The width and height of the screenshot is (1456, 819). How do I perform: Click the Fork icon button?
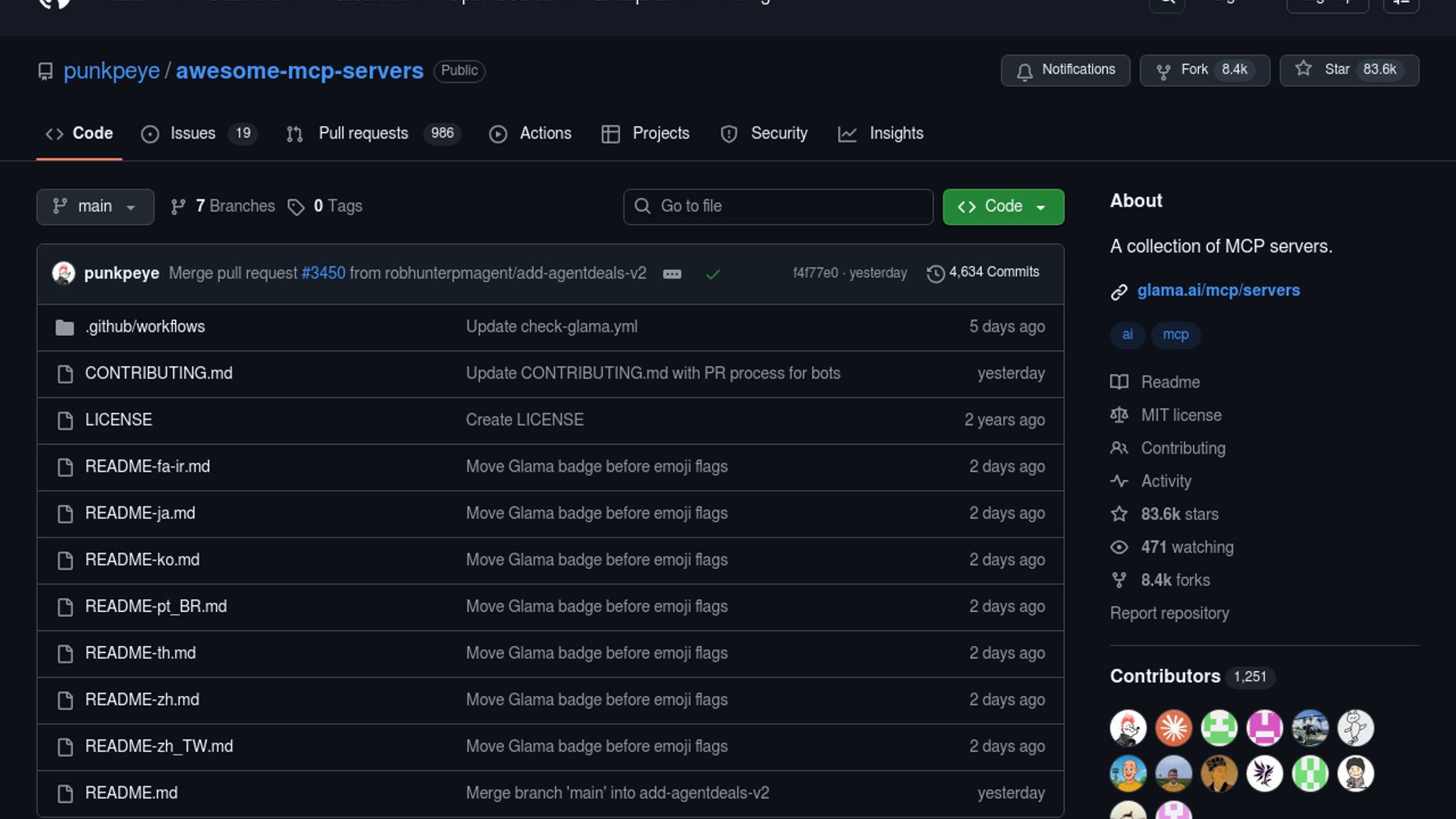pos(1163,71)
